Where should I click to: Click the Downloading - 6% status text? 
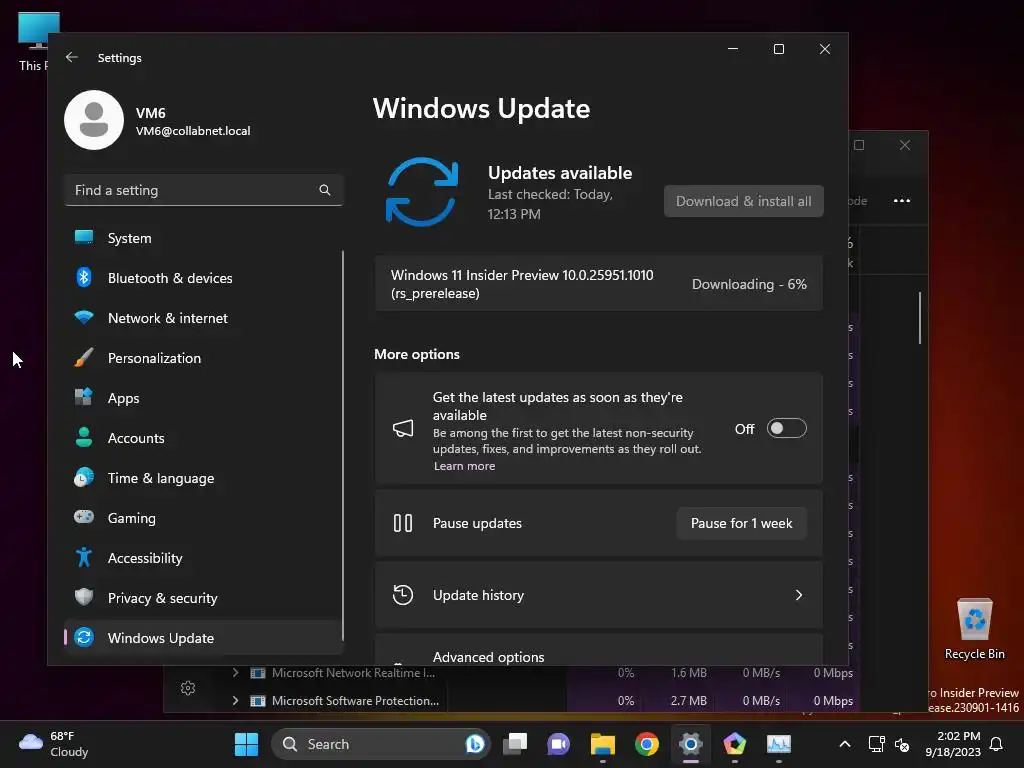point(749,284)
